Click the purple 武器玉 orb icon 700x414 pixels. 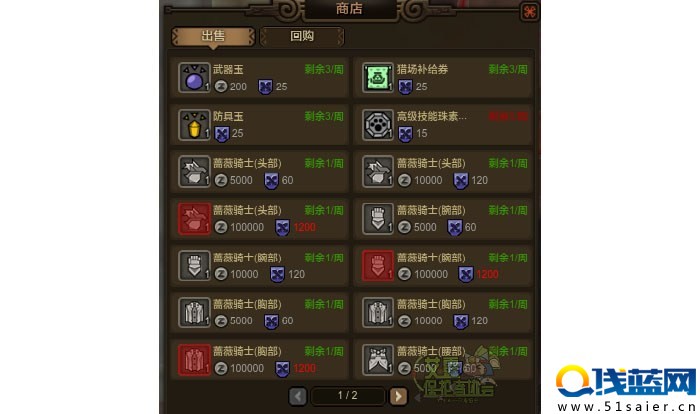(x=194, y=78)
